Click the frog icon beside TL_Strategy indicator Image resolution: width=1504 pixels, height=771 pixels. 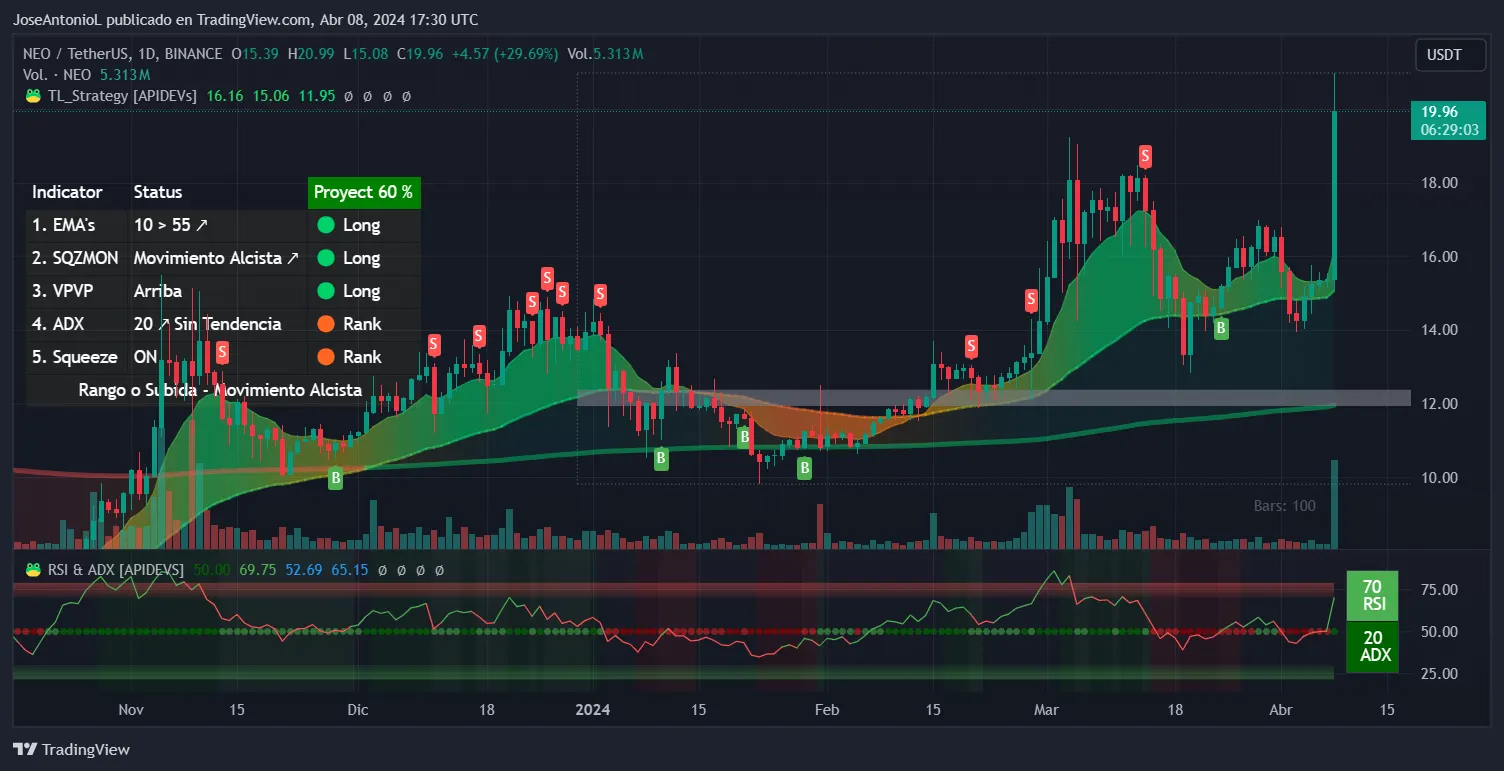pyautogui.click(x=32, y=96)
